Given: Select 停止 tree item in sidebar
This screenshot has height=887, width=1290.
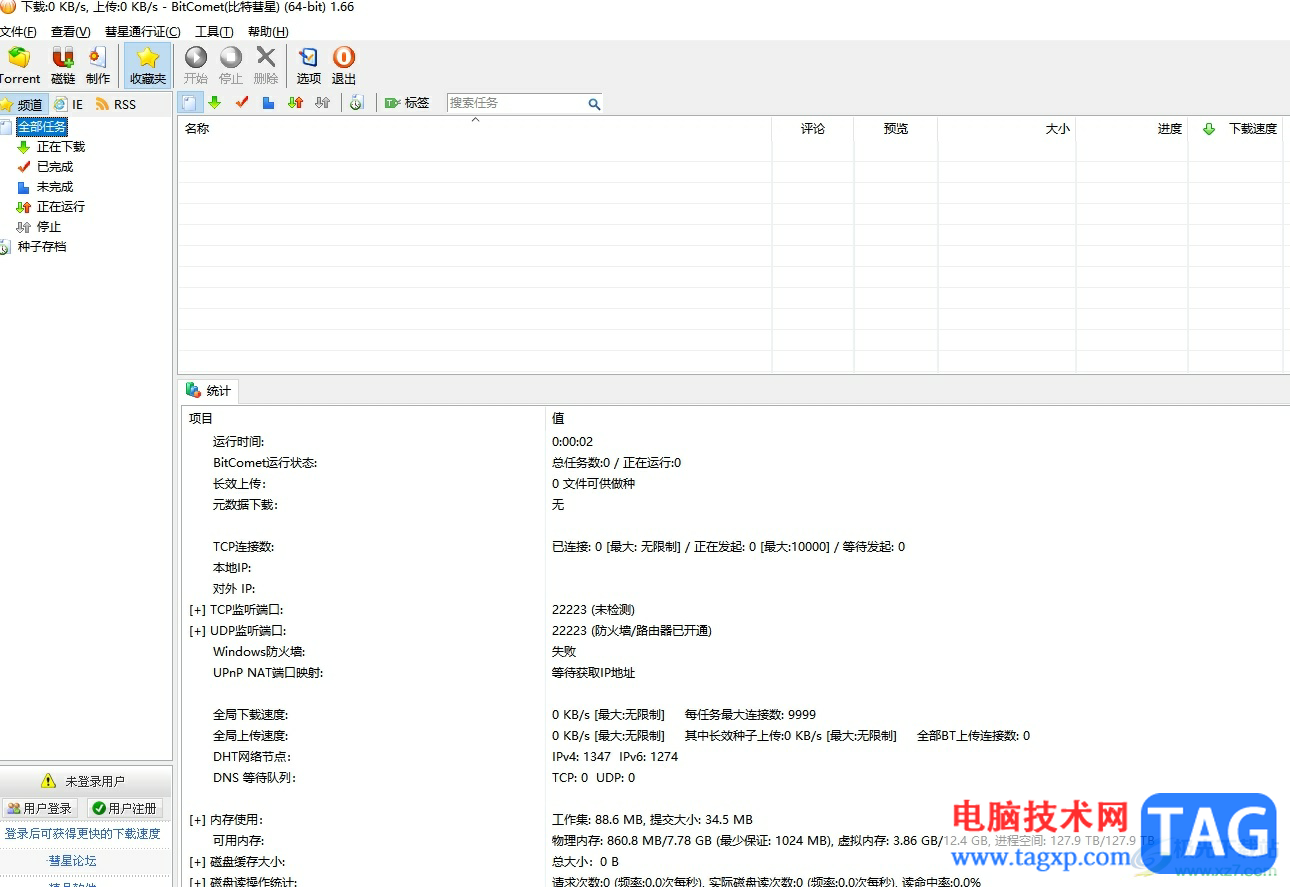Looking at the screenshot, I should (49, 227).
